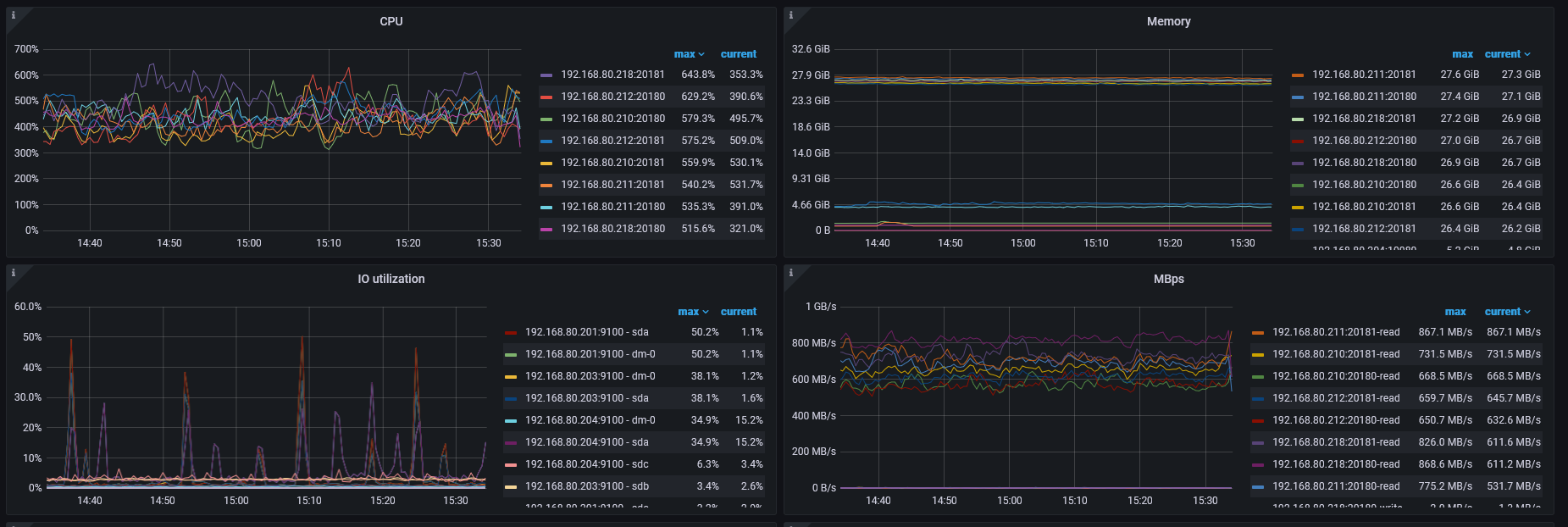Click the MBps panel info icon
The width and height of the screenshot is (1568, 527).
pos(790,273)
